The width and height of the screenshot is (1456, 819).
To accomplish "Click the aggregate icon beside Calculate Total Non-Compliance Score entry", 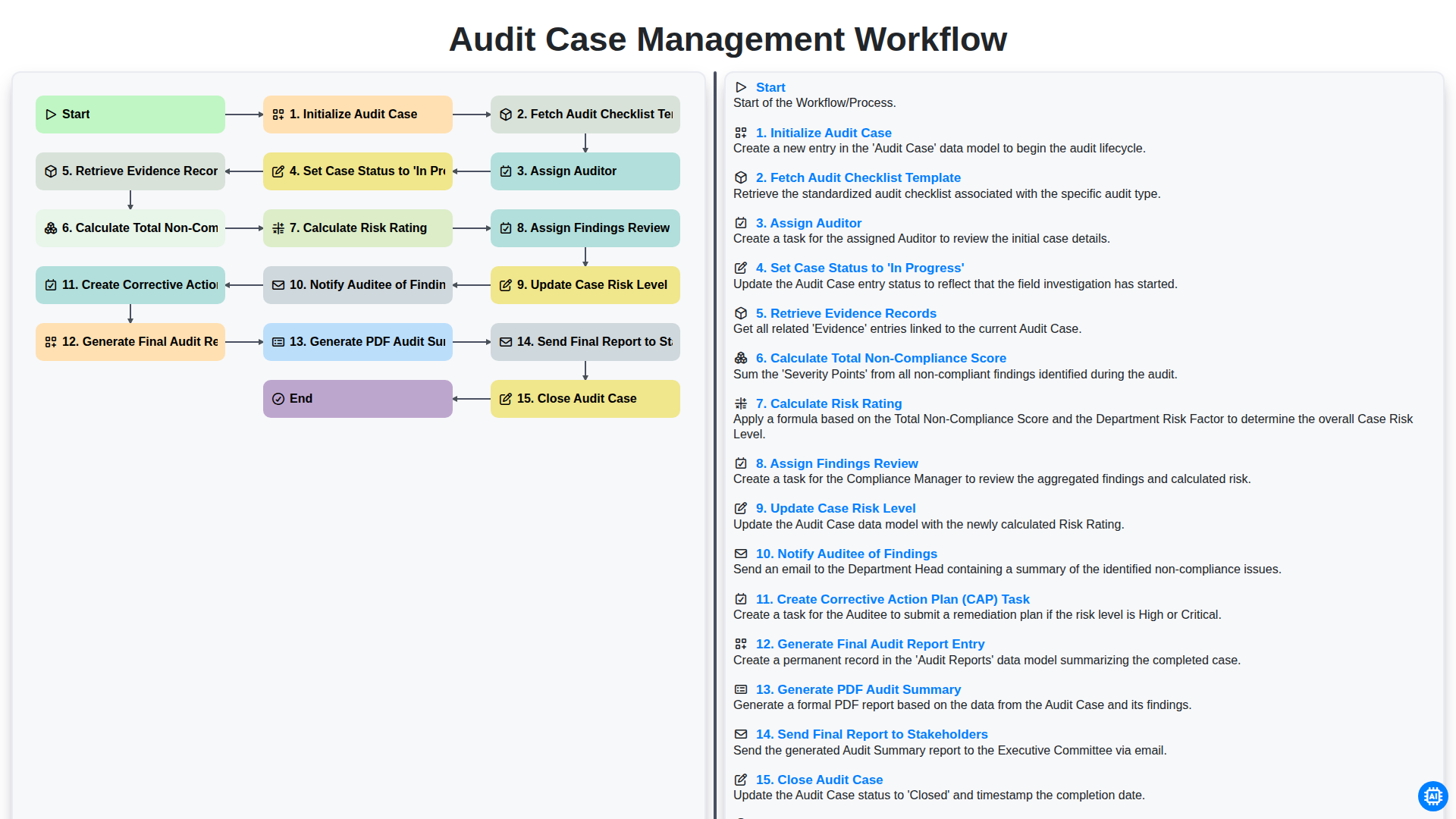I will (741, 358).
